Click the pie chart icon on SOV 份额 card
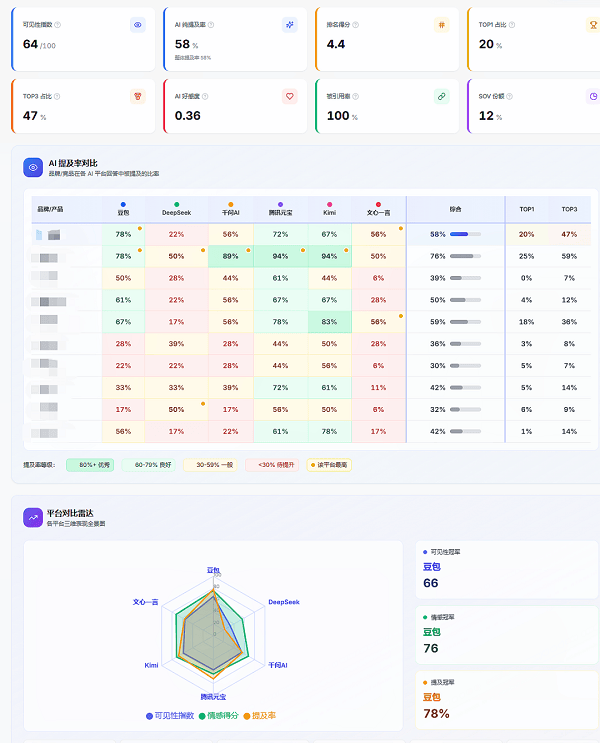600x743 pixels. tap(593, 96)
